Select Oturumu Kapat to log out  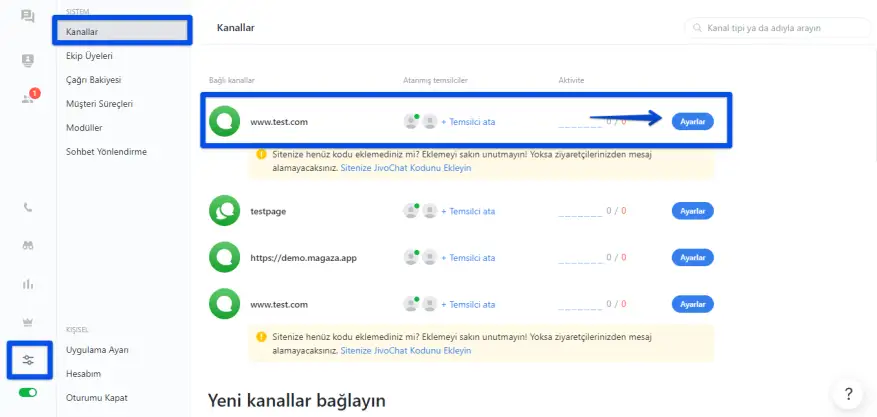(97, 397)
